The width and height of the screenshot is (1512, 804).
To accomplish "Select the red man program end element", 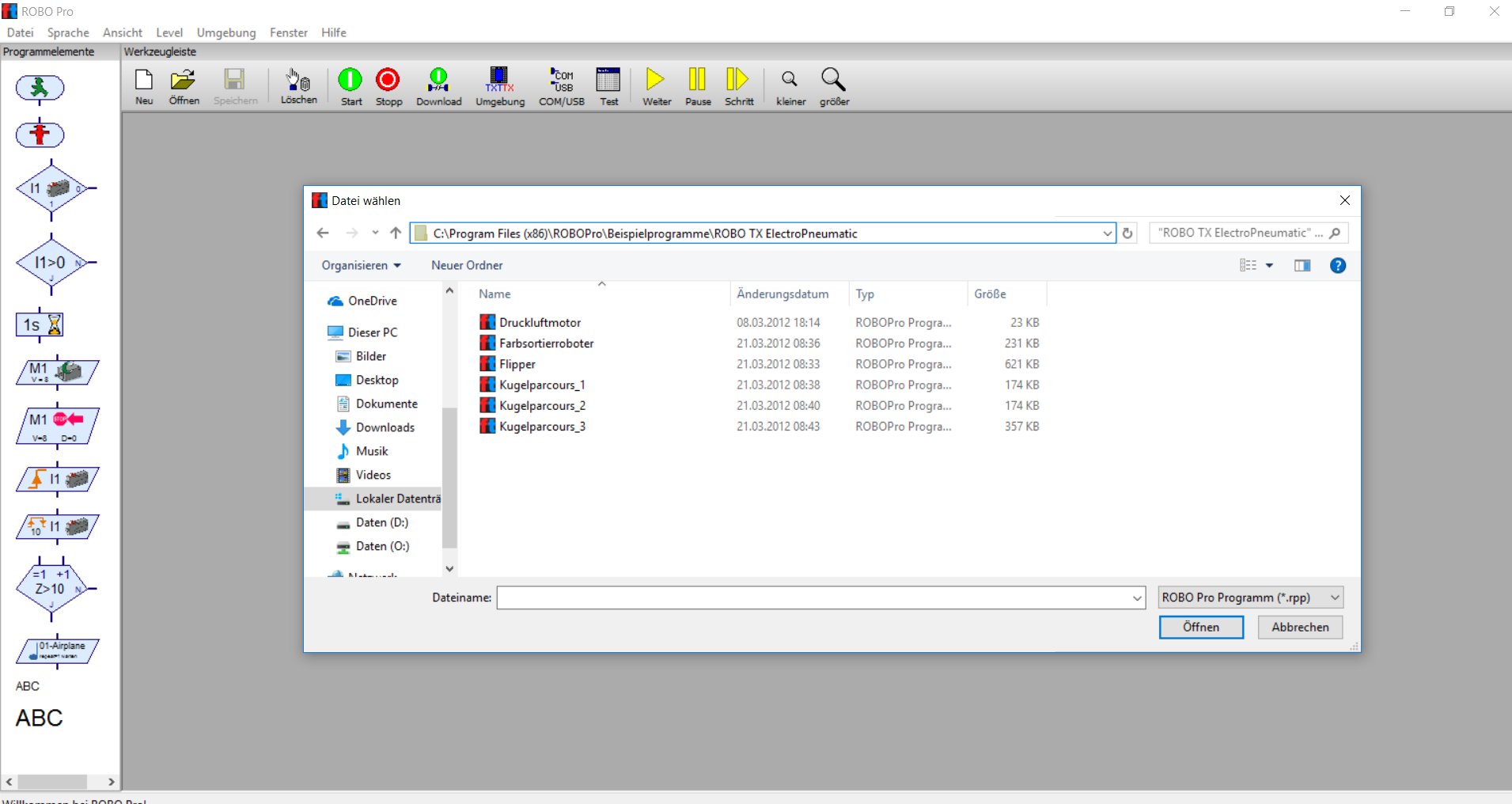I will [x=40, y=135].
